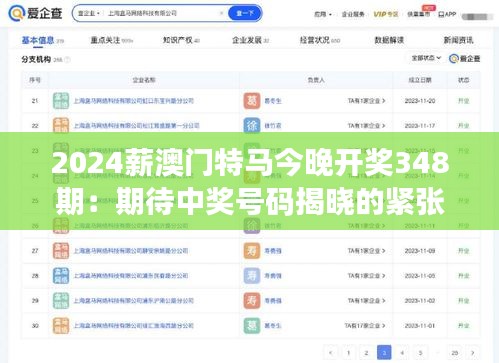Open the 企业服务 header link

pos(353,14)
